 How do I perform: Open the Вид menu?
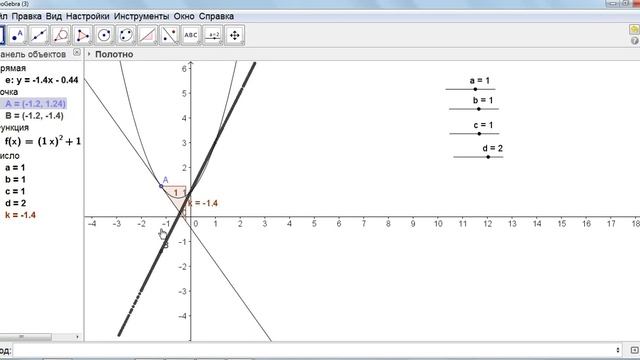[53, 16]
